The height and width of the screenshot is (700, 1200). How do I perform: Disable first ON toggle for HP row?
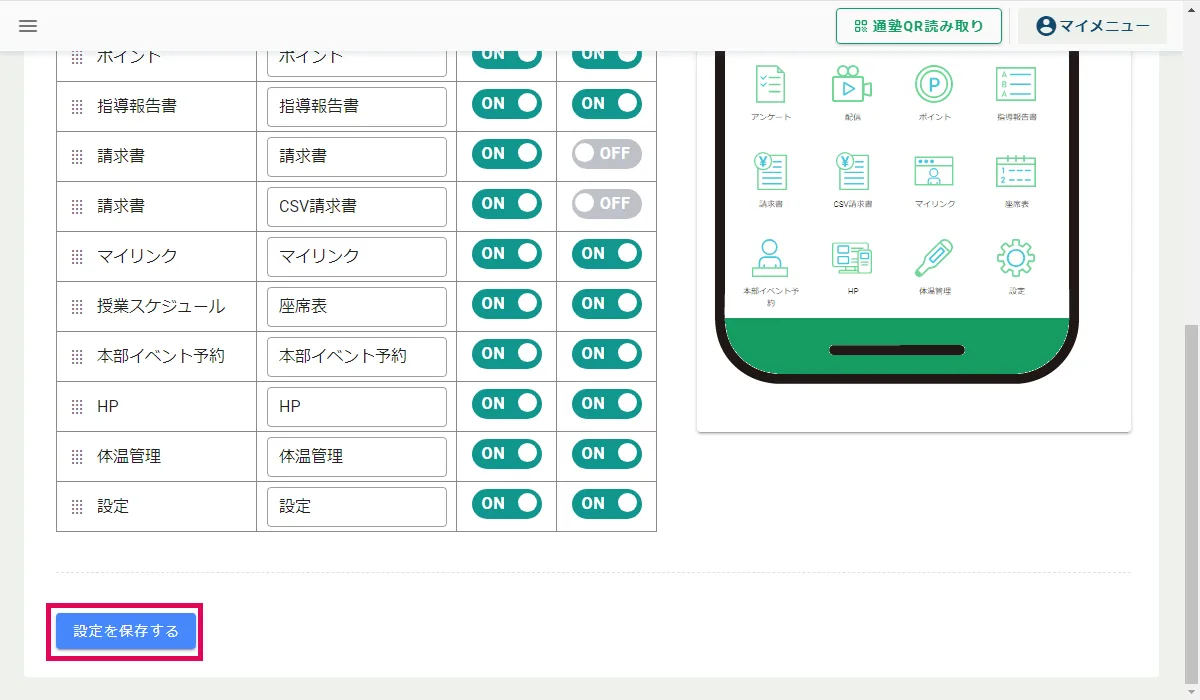coord(507,404)
